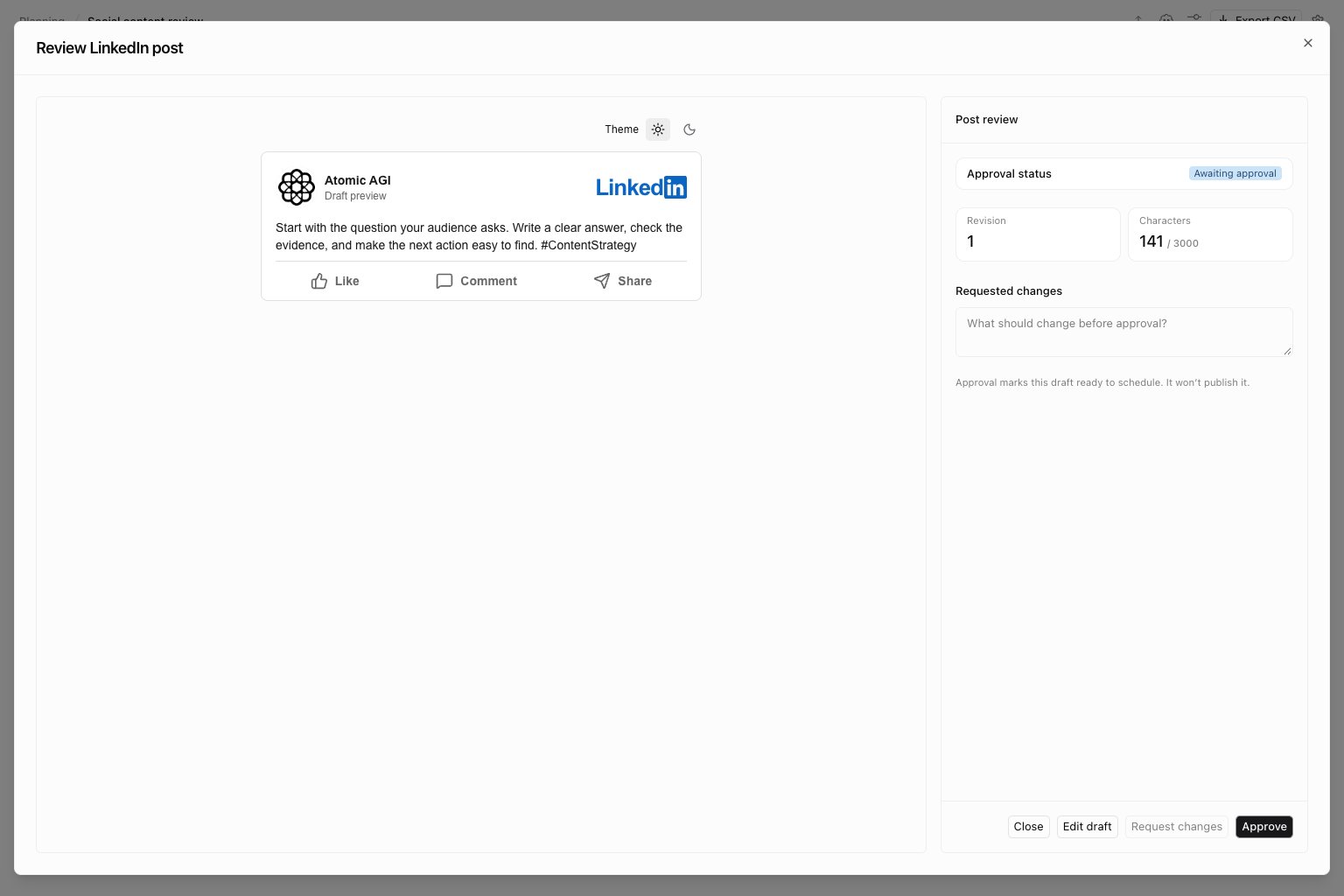Viewport: 1344px width, 896px height.
Task: Click the Atomic AGI account name
Action: coord(358,180)
